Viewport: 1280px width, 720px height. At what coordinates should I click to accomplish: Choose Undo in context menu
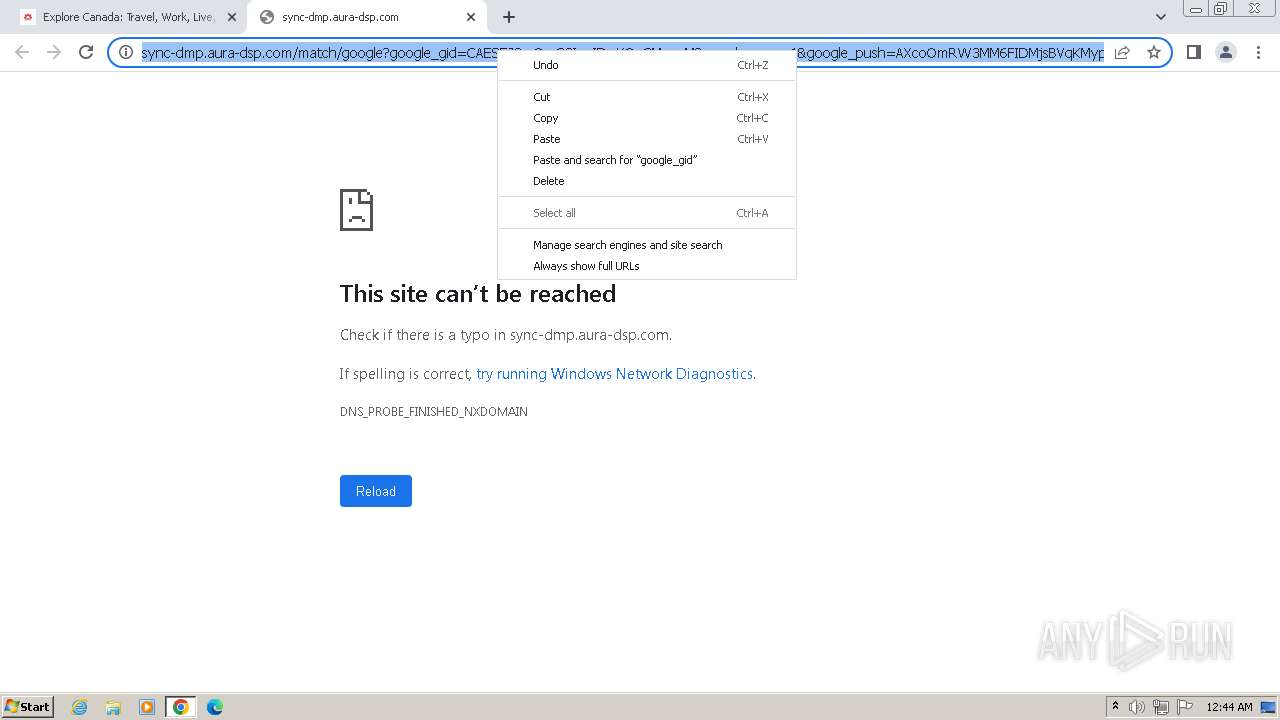click(x=647, y=65)
